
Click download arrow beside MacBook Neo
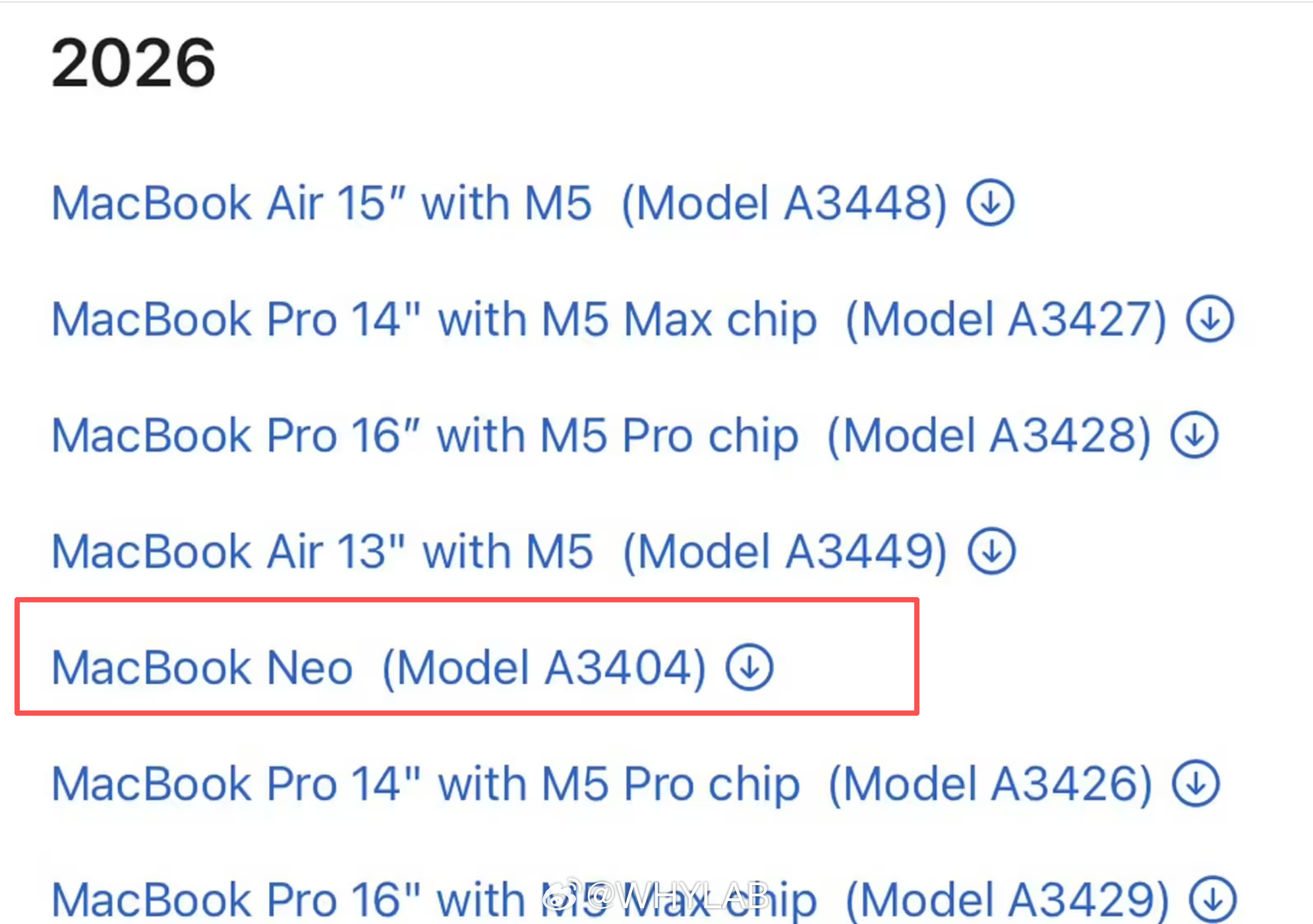click(749, 666)
